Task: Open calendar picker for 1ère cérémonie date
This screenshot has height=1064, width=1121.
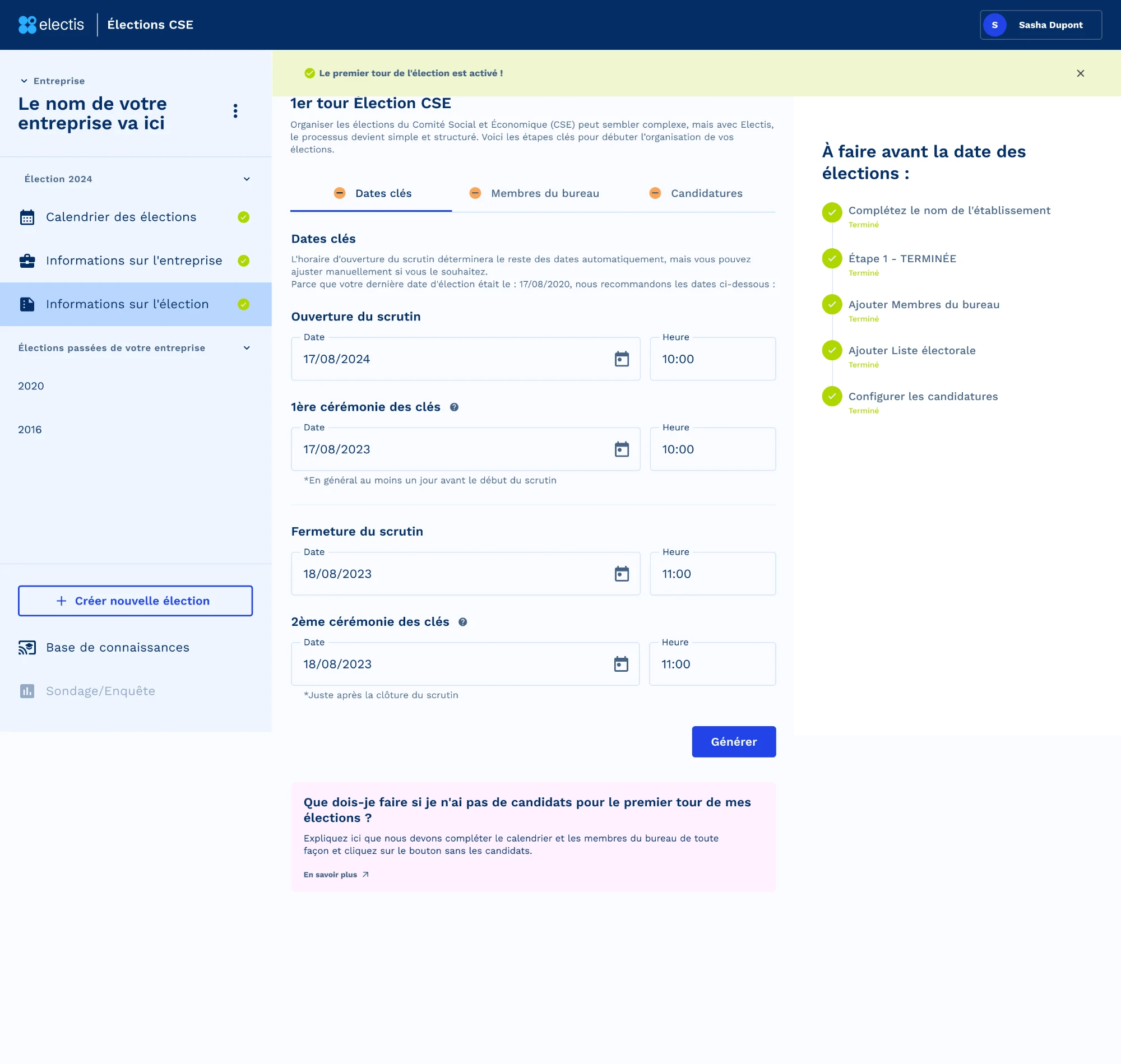Action: click(622, 449)
